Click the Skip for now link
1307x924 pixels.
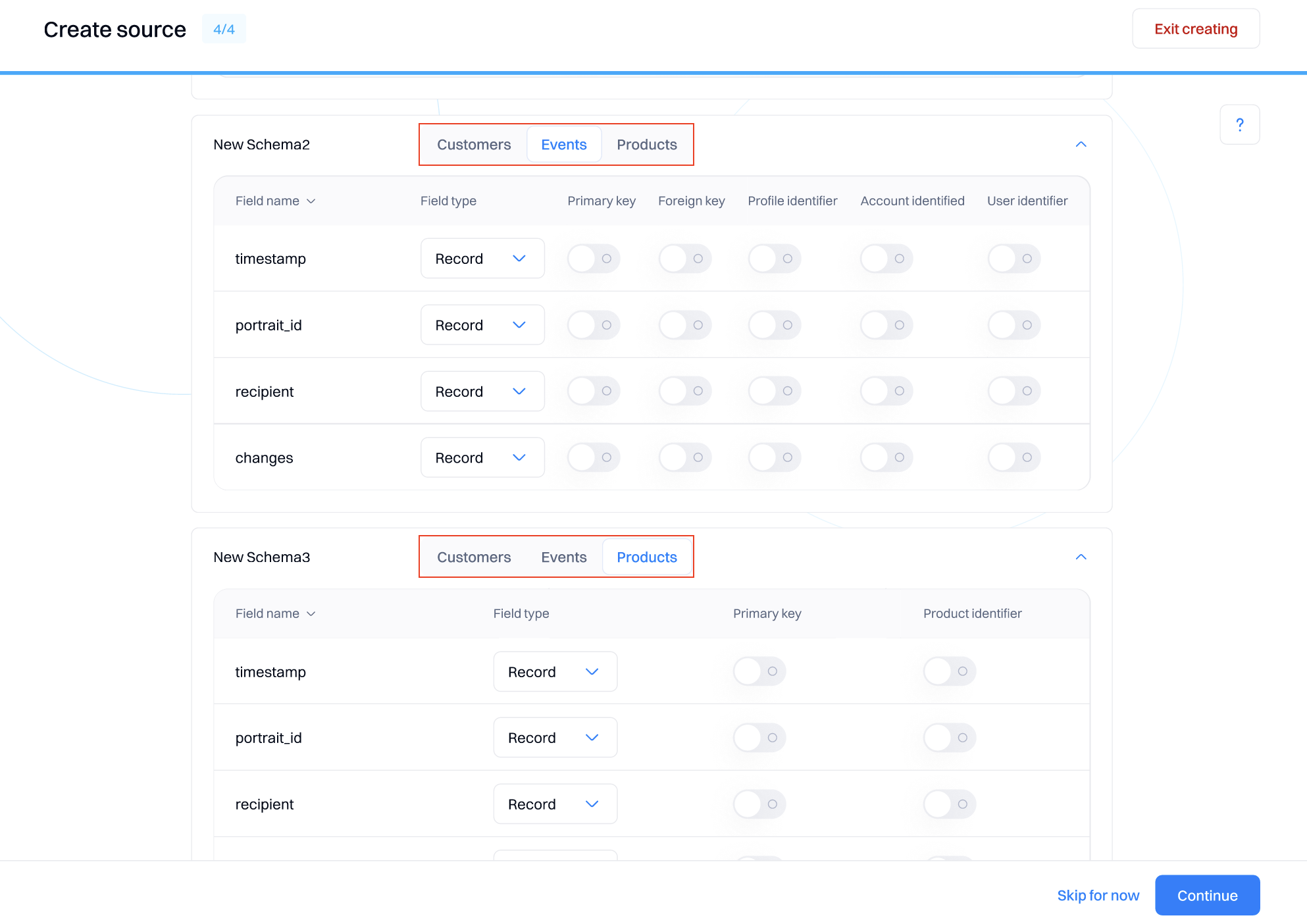pos(1098,895)
